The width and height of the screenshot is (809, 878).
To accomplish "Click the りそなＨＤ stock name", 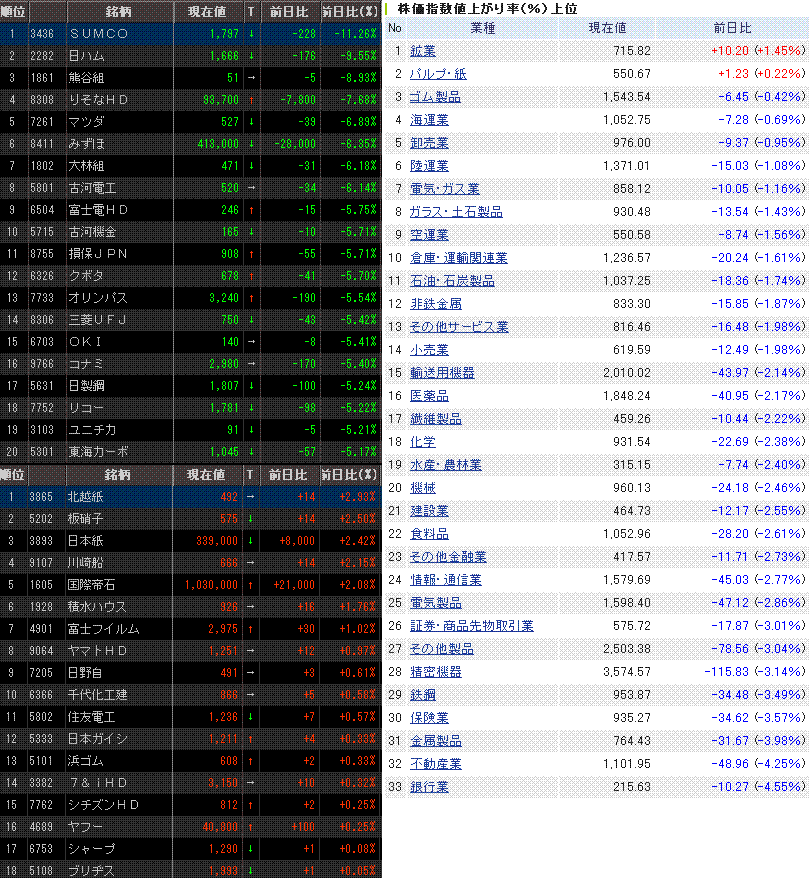I will (99, 100).
